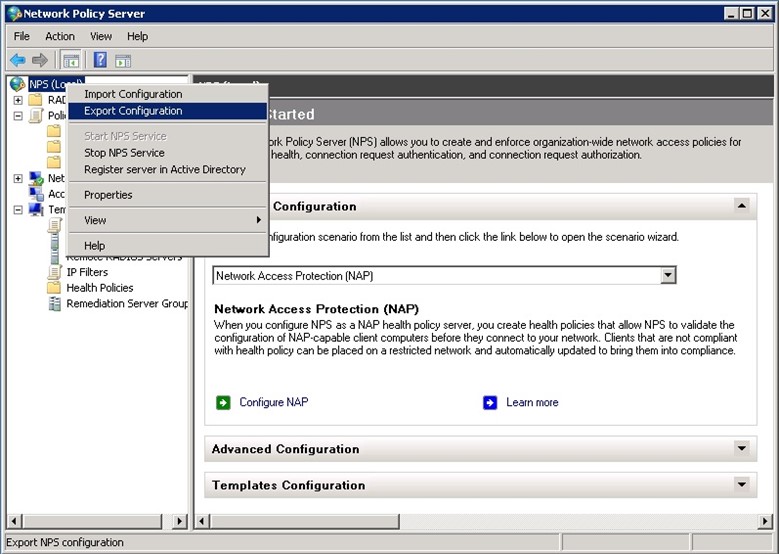Open the File menu

[21, 36]
